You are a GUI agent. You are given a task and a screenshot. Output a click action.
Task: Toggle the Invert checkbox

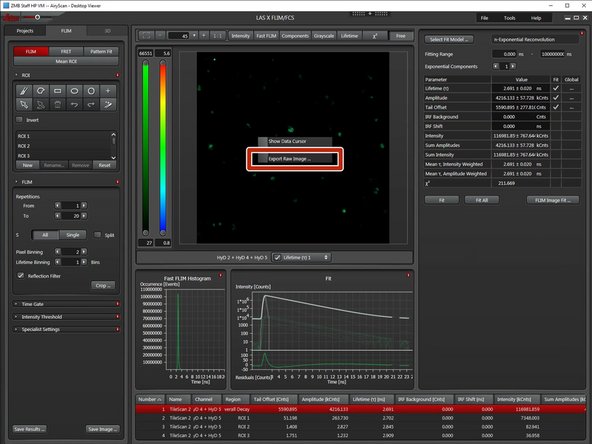(x=19, y=120)
